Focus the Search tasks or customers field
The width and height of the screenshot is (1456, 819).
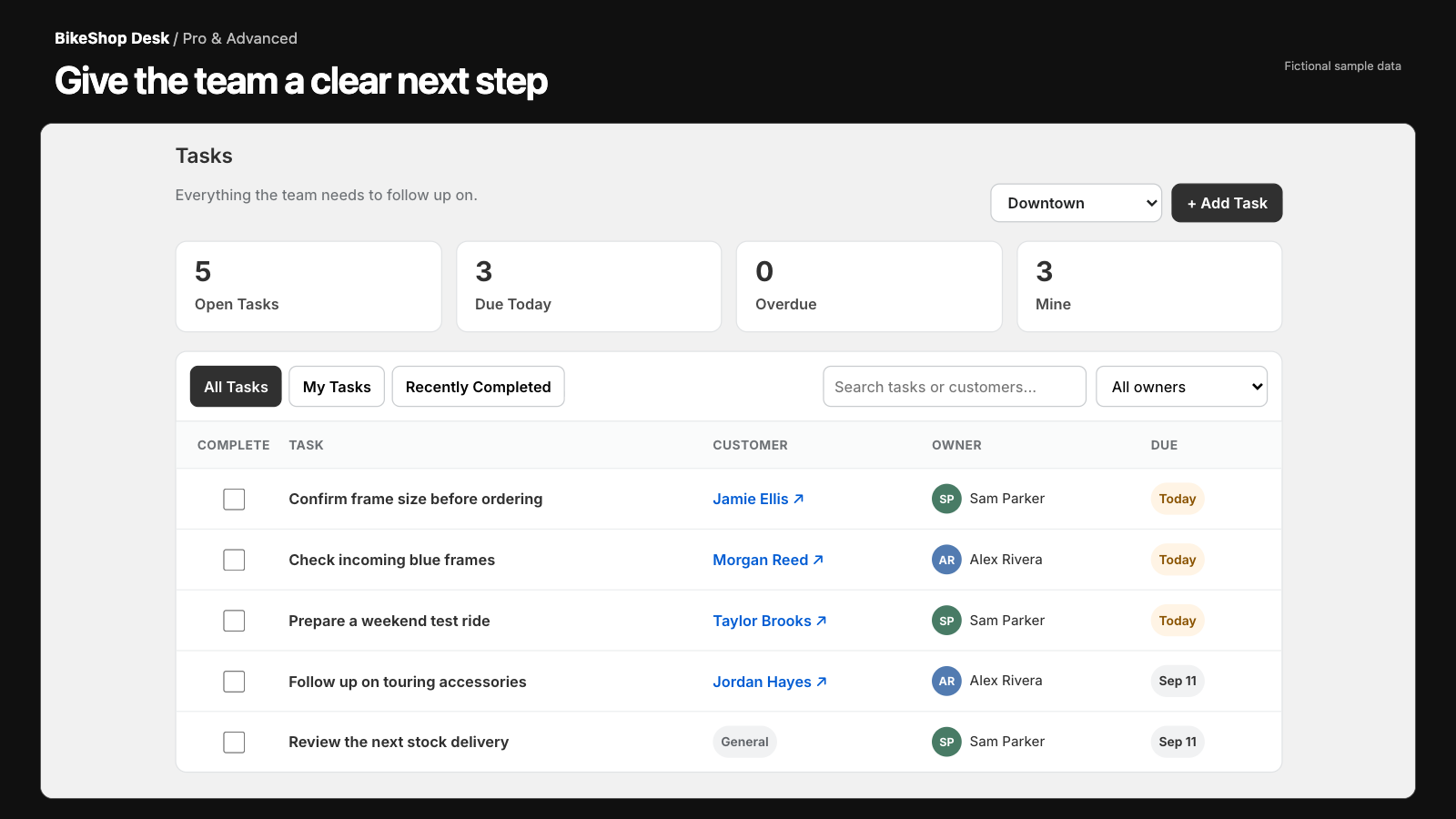[x=955, y=387]
